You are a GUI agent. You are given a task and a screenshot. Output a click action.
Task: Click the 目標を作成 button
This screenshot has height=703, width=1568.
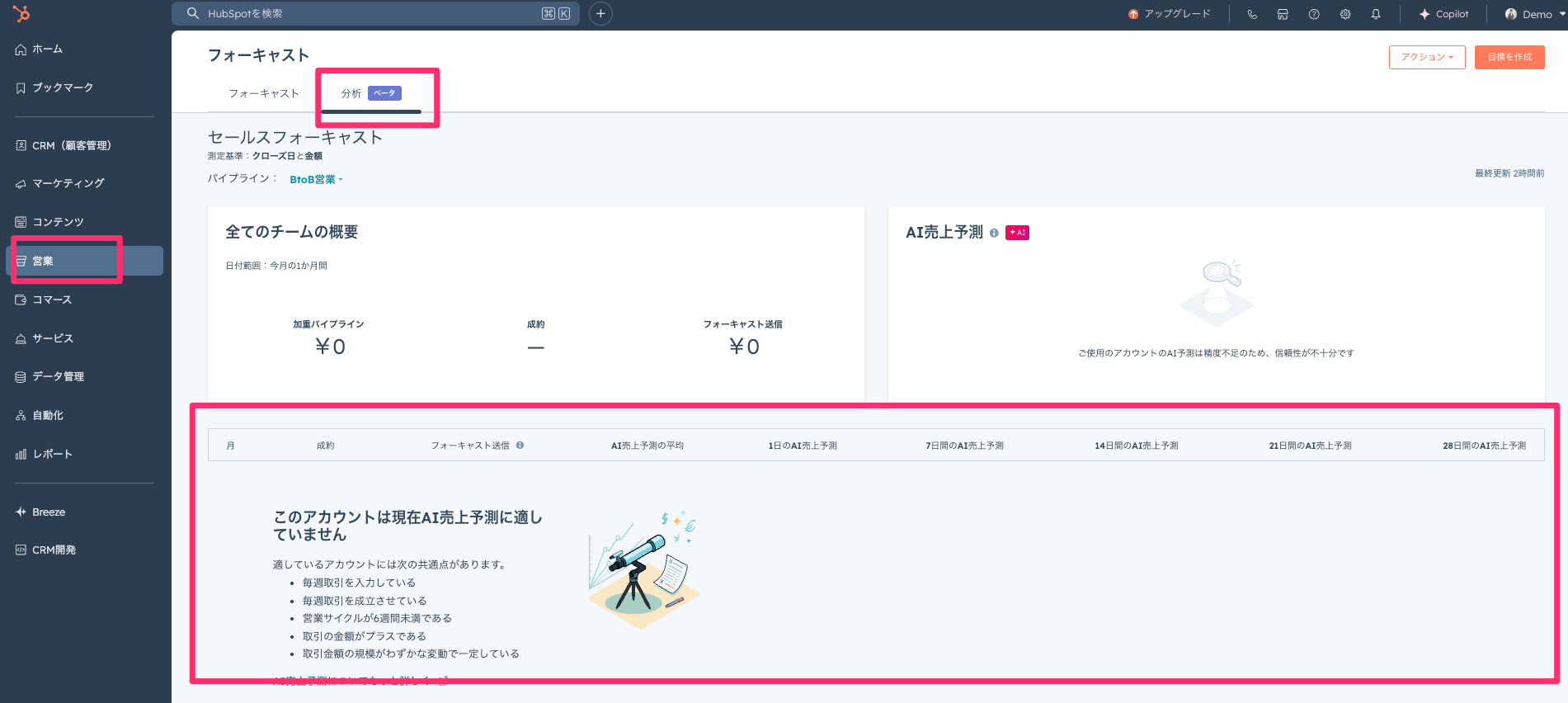[x=1509, y=57]
